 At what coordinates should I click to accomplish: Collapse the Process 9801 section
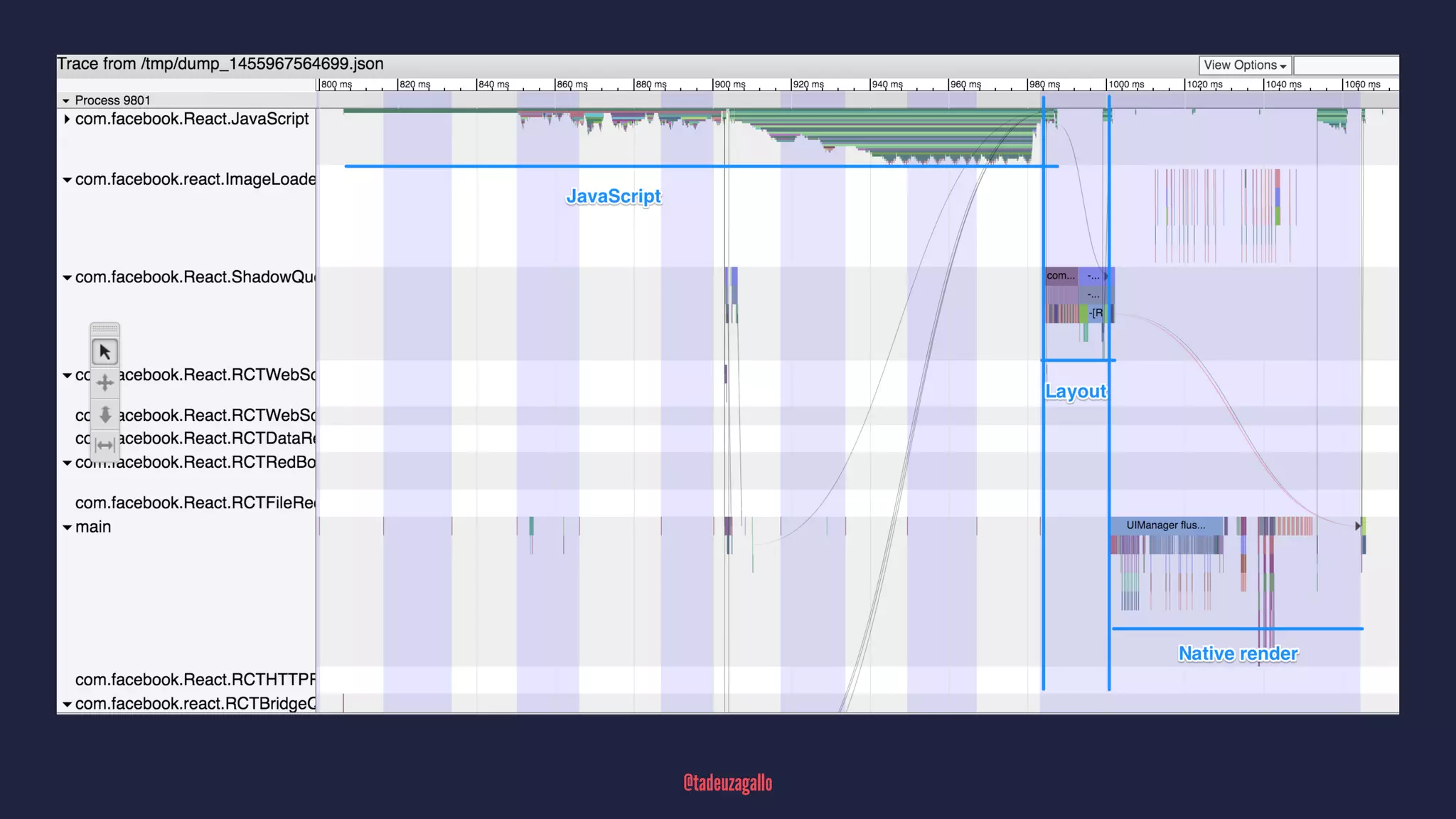(x=66, y=101)
